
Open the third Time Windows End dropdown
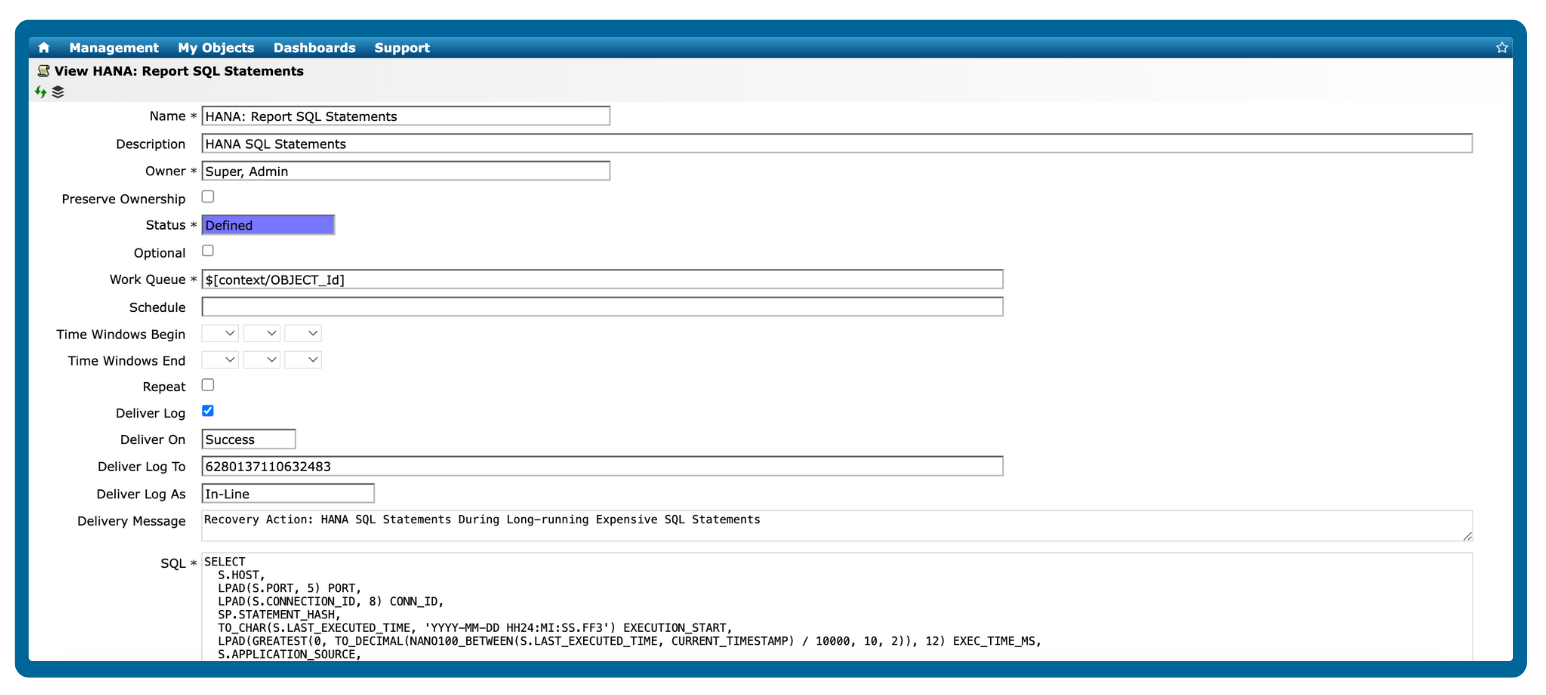click(303, 359)
